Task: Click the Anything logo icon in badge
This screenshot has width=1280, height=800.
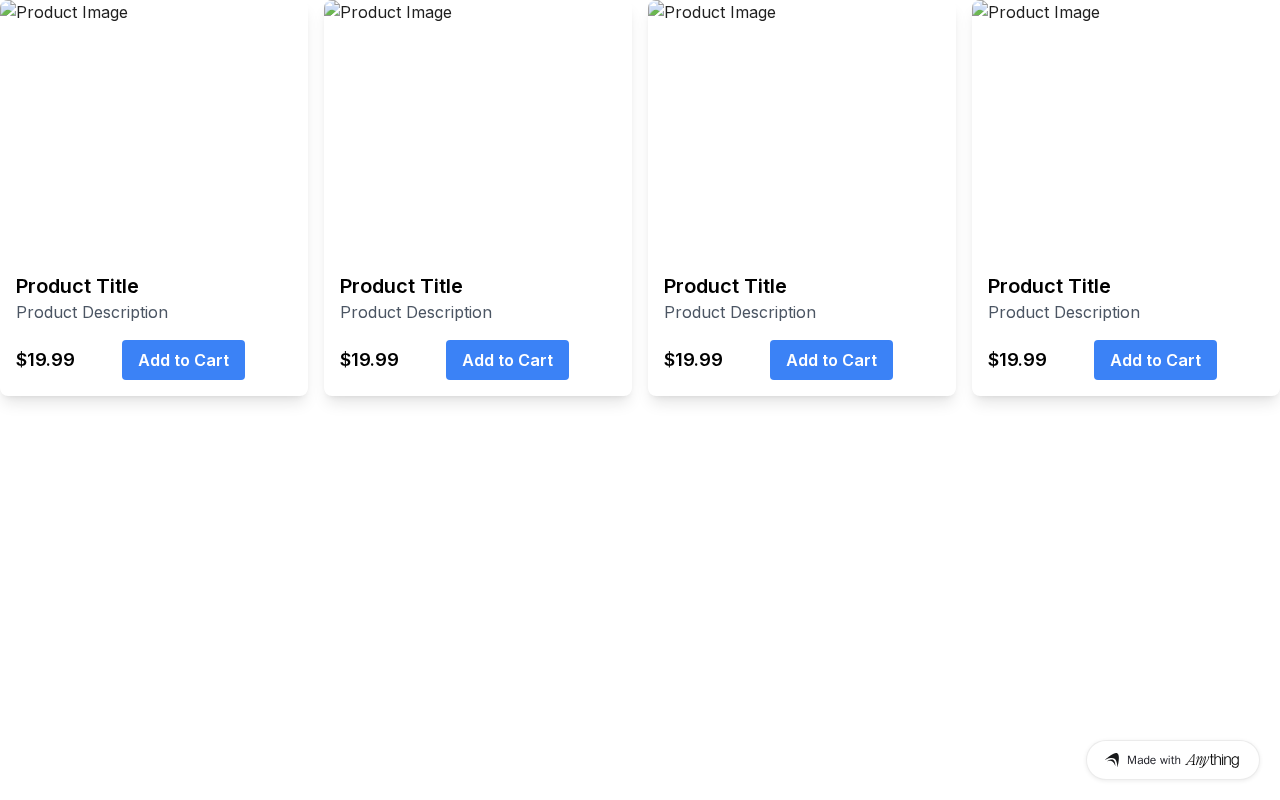Action: tap(1112, 760)
